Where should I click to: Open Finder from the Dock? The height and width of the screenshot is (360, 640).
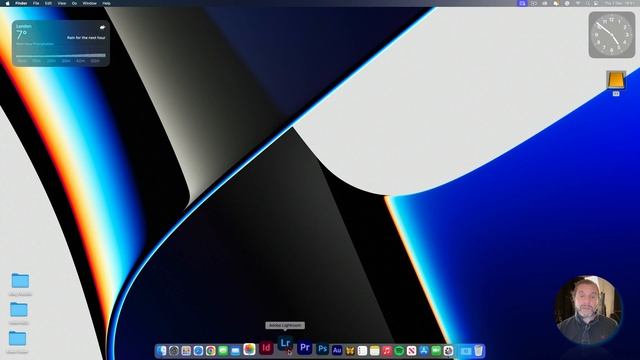coord(162,351)
